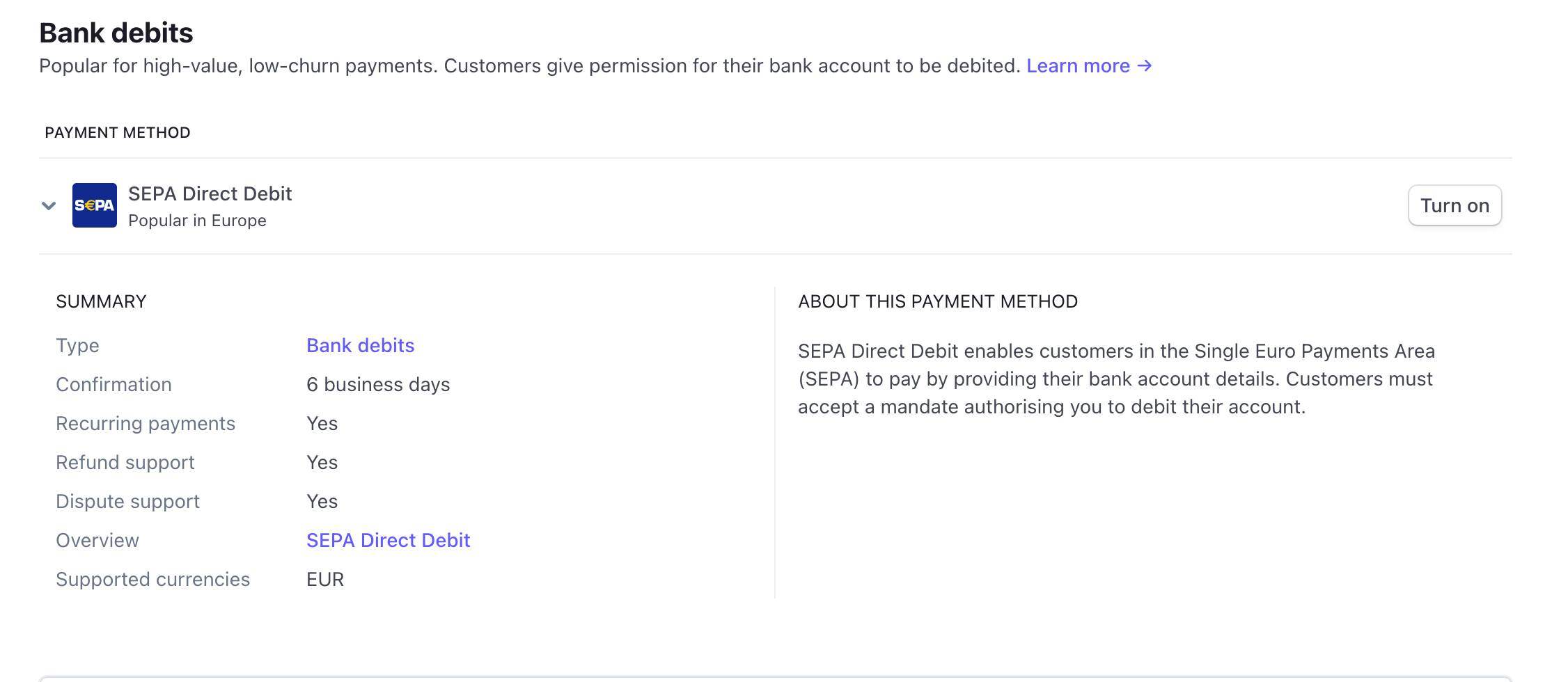The height and width of the screenshot is (682, 1568).
Task: Click the Popular in Europe subtitle
Action: [x=197, y=221]
